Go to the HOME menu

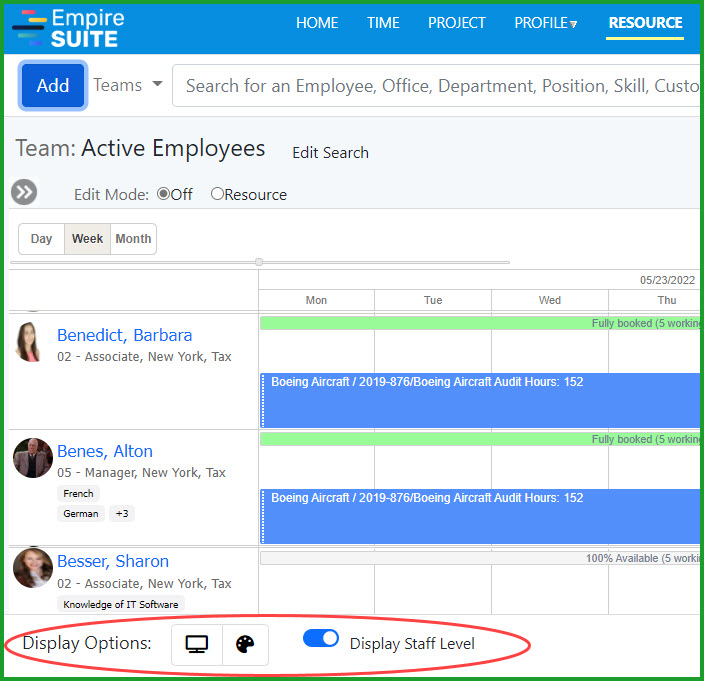(x=317, y=23)
